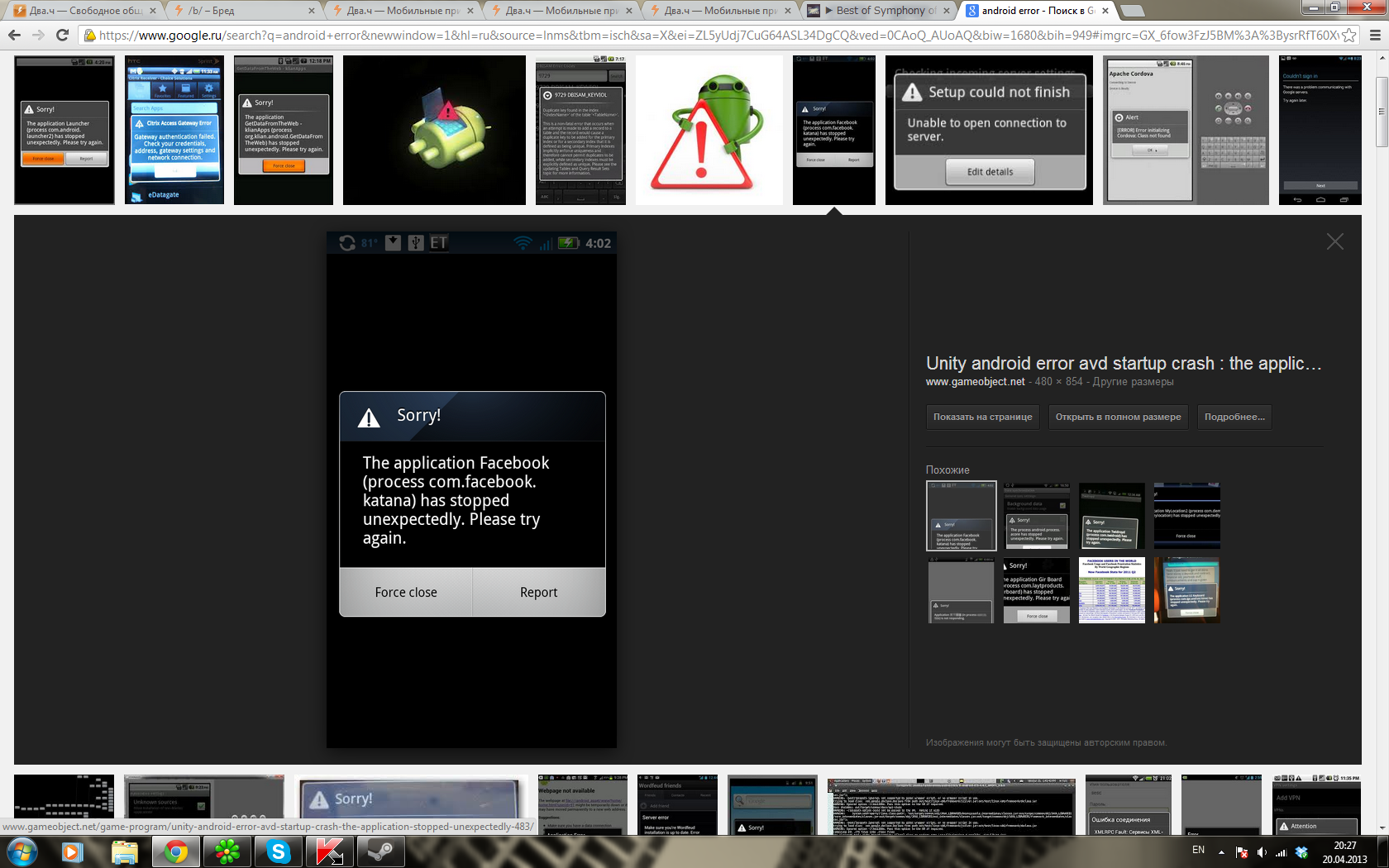The width and height of the screenshot is (1389, 868).
Task: Open Kaspersky from the taskbar
Action: (x=330, y=851)
